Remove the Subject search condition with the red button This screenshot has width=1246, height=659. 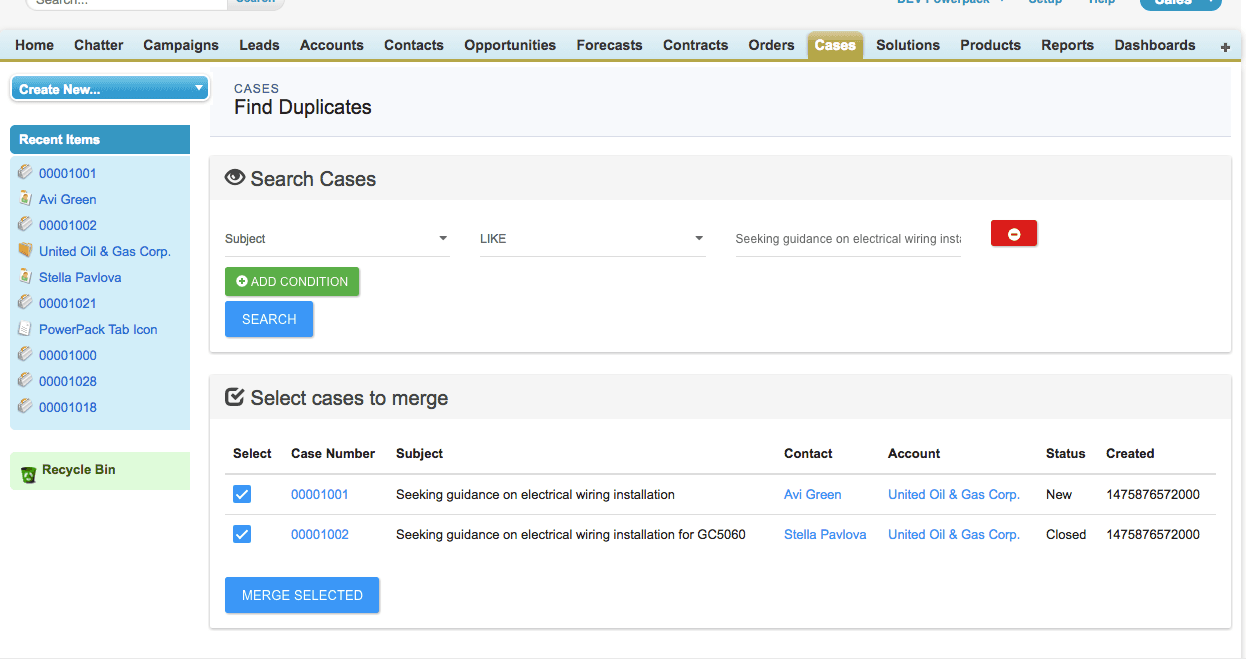tap(1013, 233)
